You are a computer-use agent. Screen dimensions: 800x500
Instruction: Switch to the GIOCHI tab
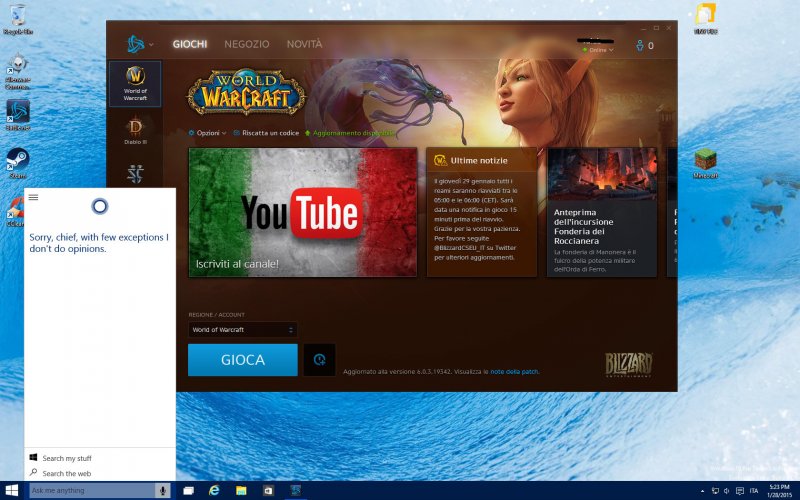coord(190,44)
